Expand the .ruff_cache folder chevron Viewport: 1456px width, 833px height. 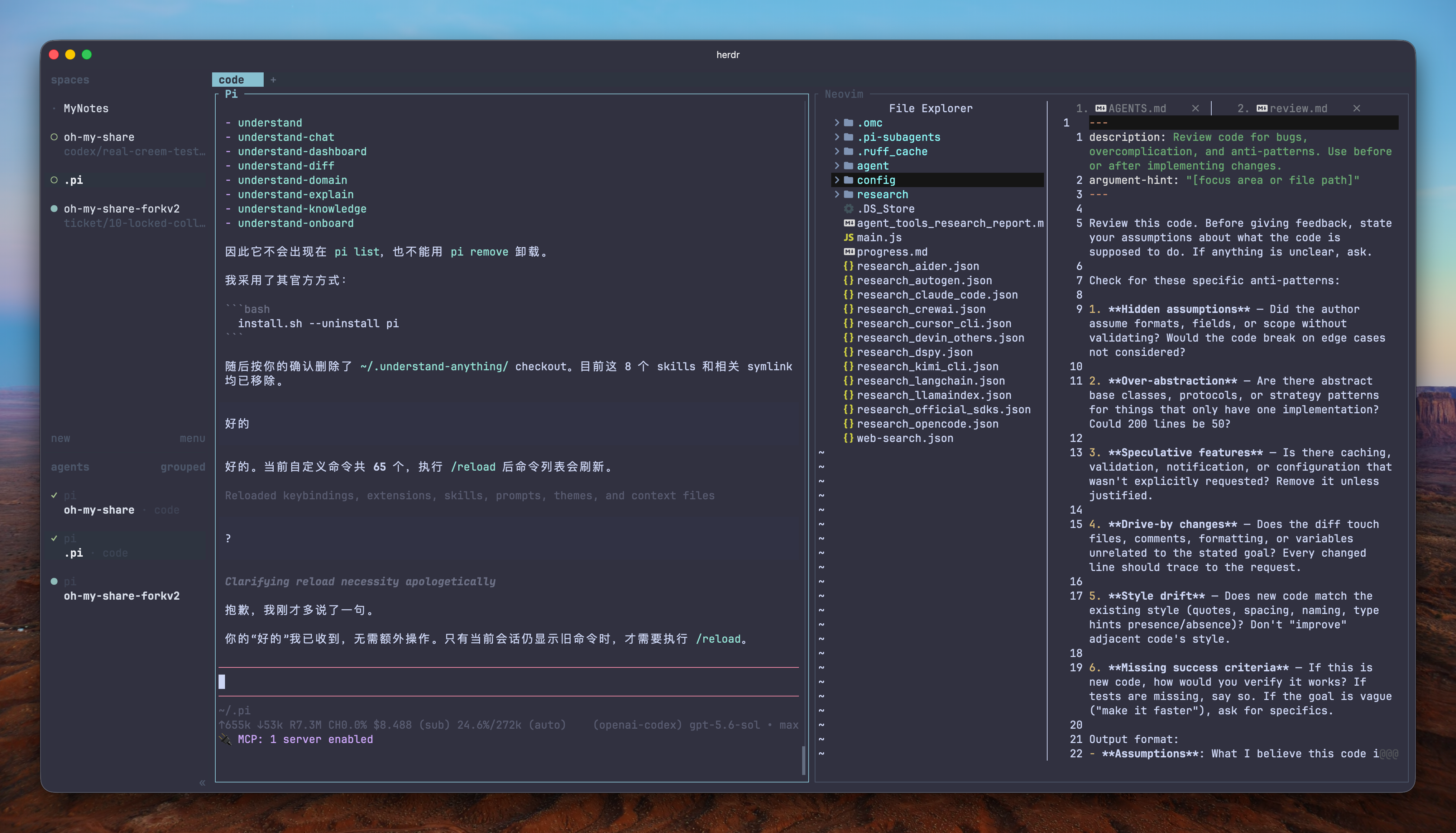tap(837, 152)
